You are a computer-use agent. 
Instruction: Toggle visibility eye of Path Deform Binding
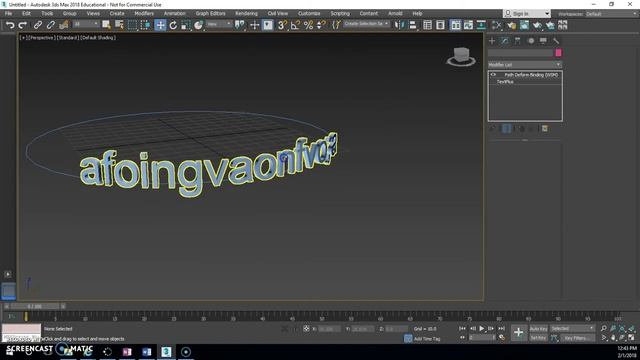(x=493, y=75)
